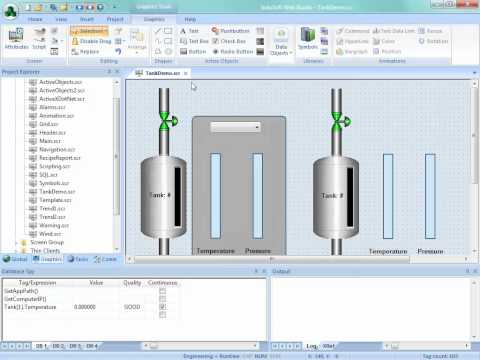
Task: Switch to the Help ribbon tab
Action: click(190, 19)
